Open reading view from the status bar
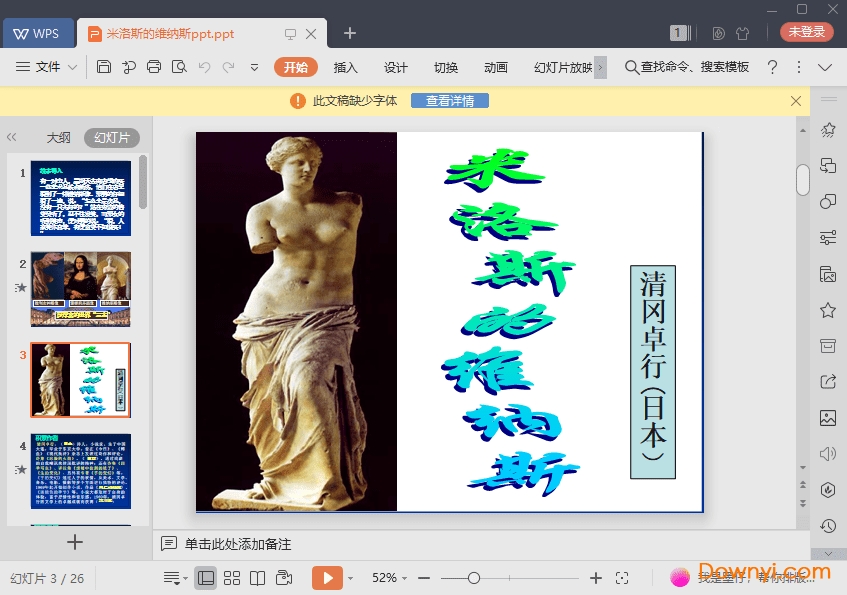847x595 pixels. coord(257,578)
